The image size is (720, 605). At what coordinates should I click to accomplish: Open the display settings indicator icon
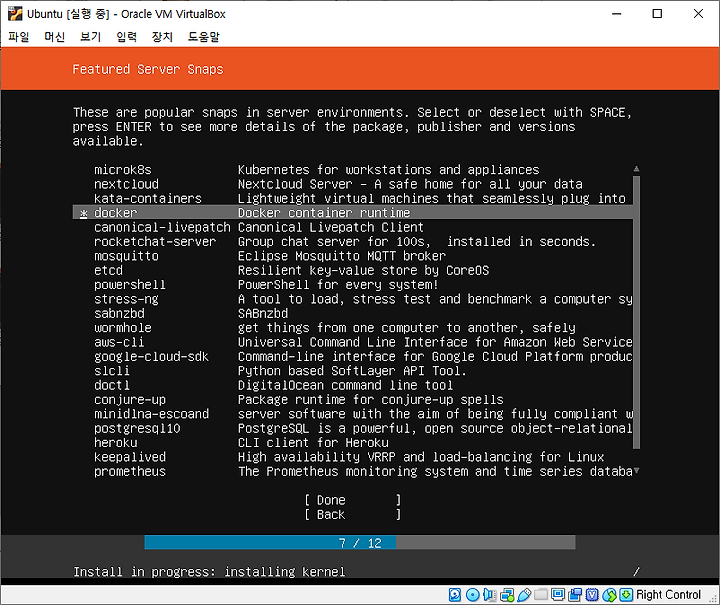[558, 594]
